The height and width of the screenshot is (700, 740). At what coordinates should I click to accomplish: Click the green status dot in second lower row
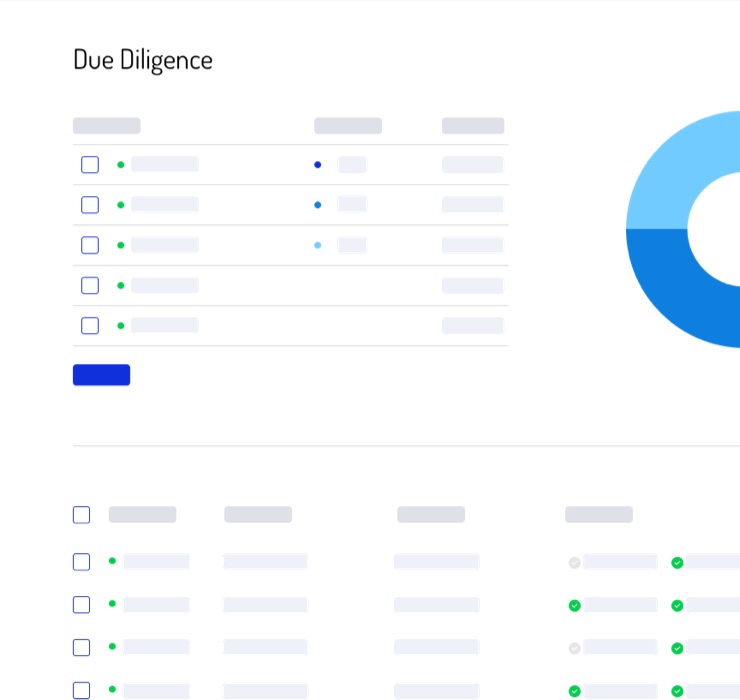coord(112,604)
